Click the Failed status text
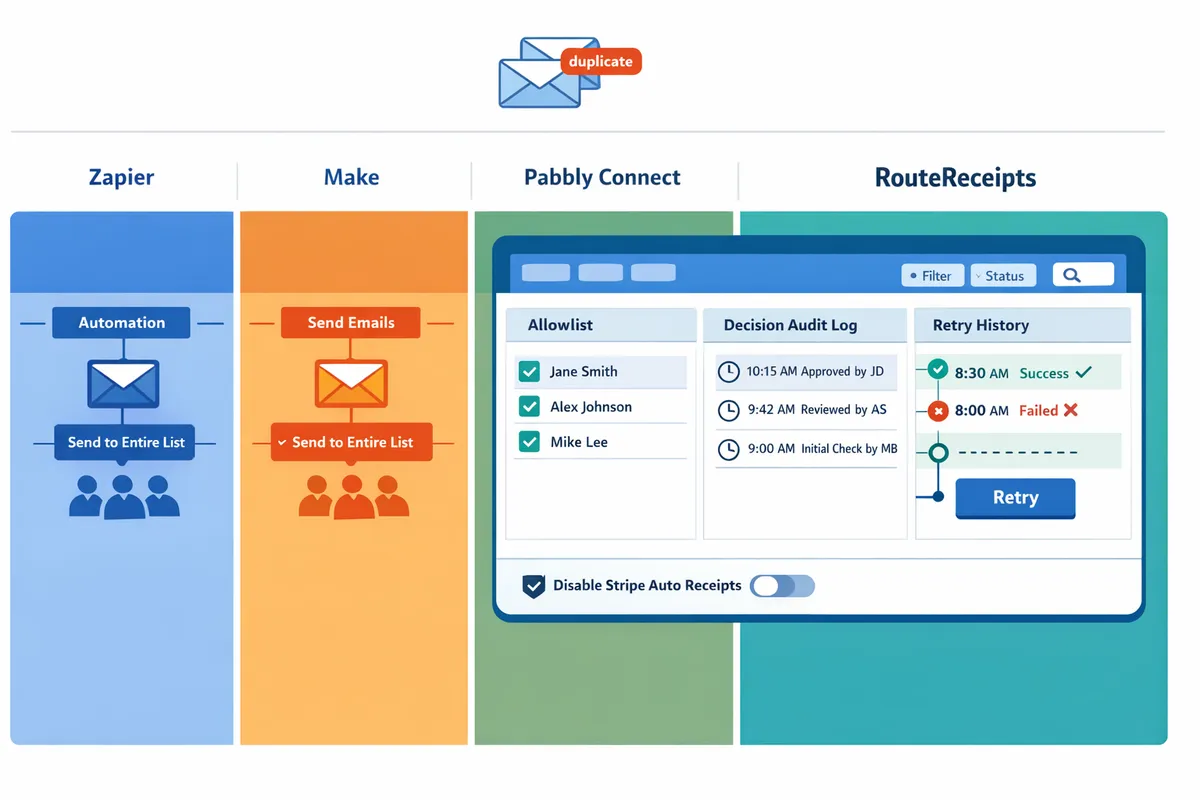The width and height of the screenshot is (1200, 800). pyautogui.click(x=1038, y=410)
